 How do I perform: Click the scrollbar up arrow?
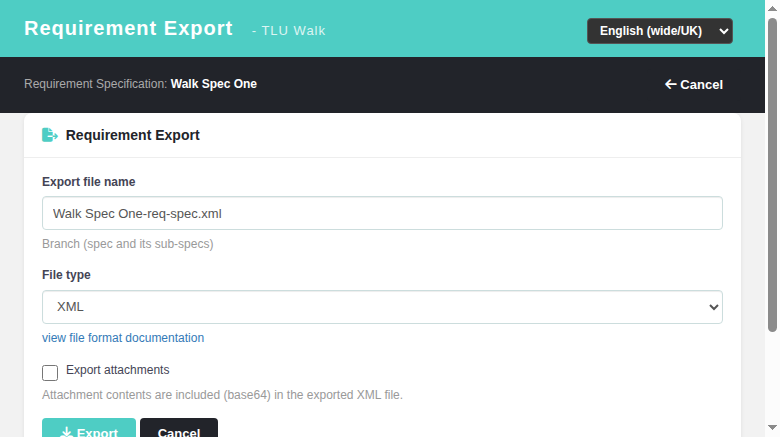(x=772, y=8)
